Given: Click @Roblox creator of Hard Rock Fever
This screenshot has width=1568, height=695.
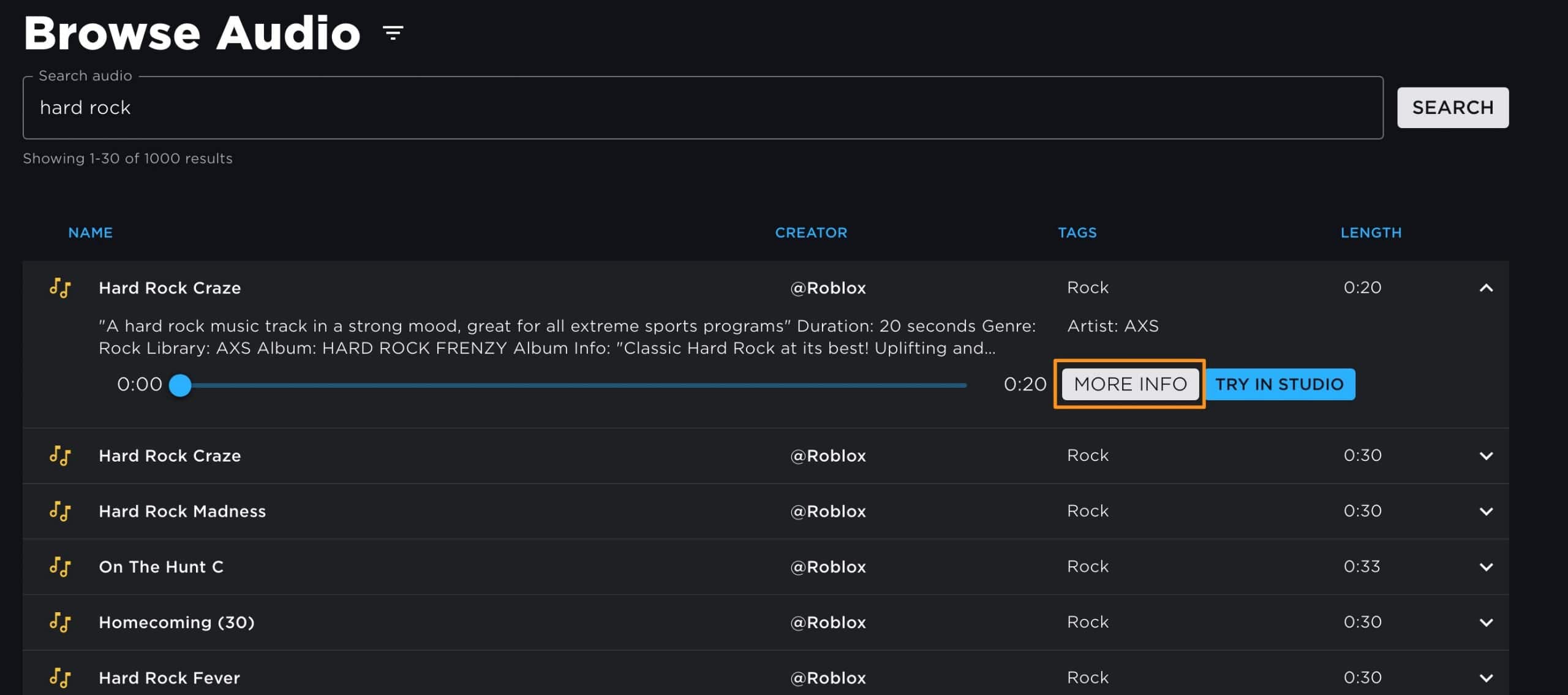Looking at the screenshot, I should pos(828,678).
